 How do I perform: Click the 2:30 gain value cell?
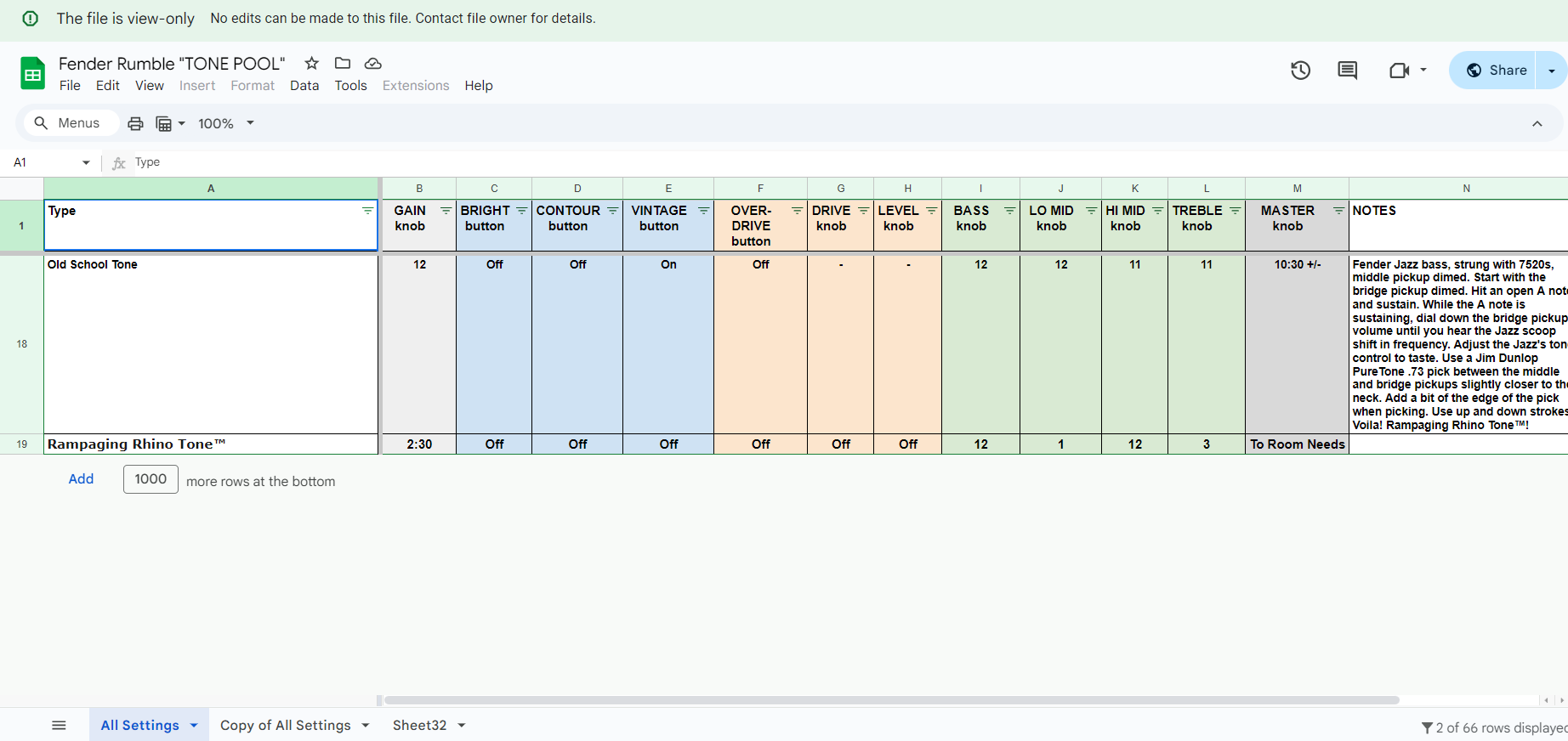click(419, 444)
